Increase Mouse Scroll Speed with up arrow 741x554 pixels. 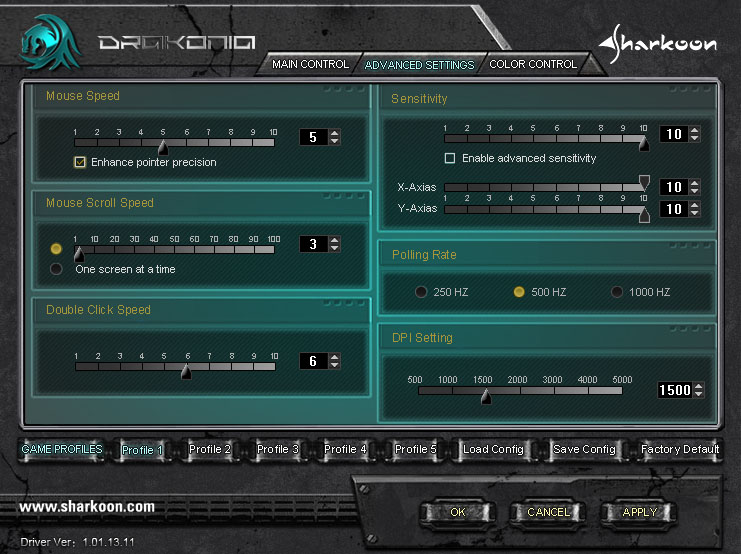(x=335, y=240)
